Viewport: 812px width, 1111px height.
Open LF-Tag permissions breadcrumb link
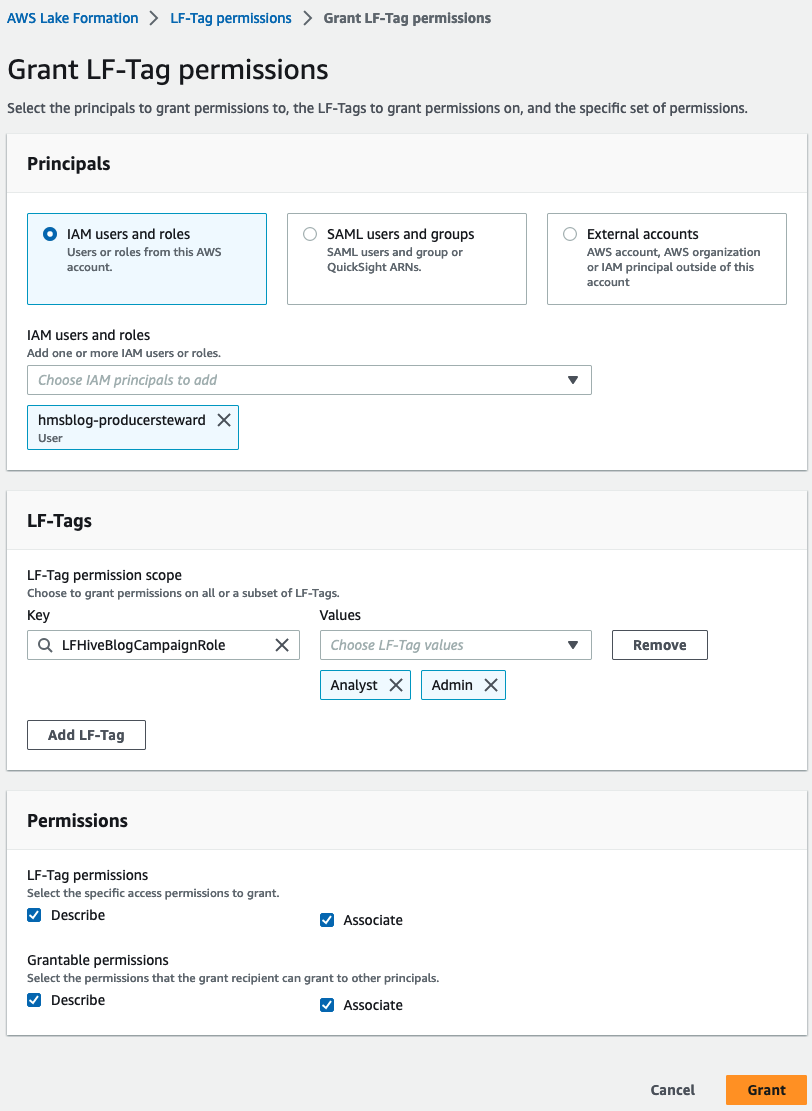(x=231, y=18)
